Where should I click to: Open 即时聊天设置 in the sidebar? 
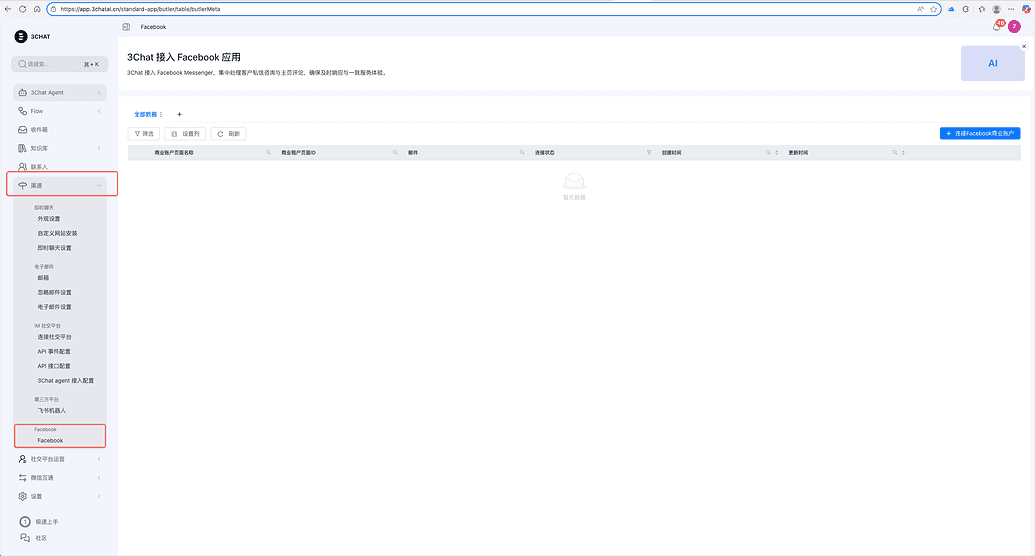(x=54, y=248)
